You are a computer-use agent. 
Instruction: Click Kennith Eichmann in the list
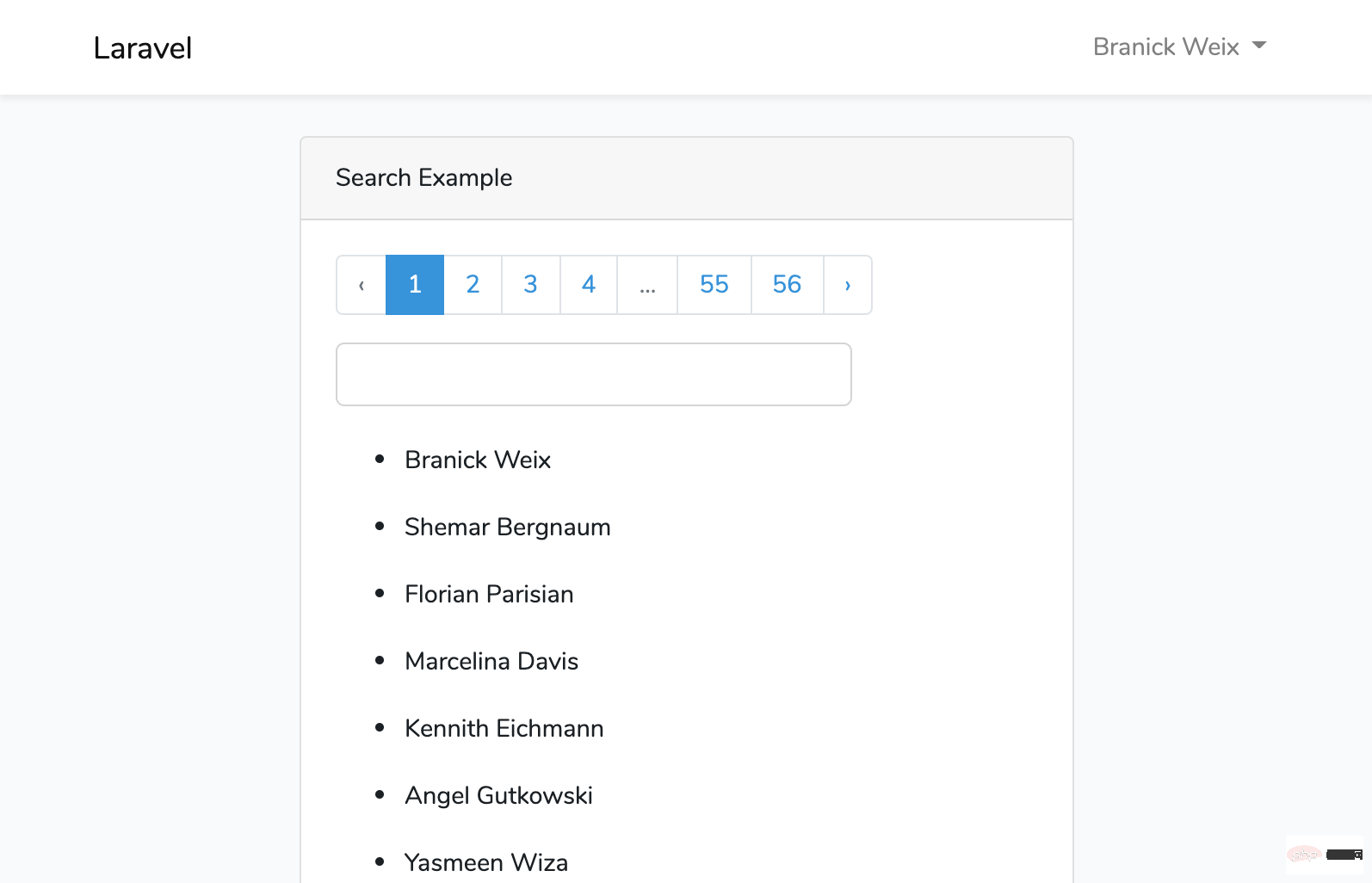pyautogui.click(x=504, y=728)
